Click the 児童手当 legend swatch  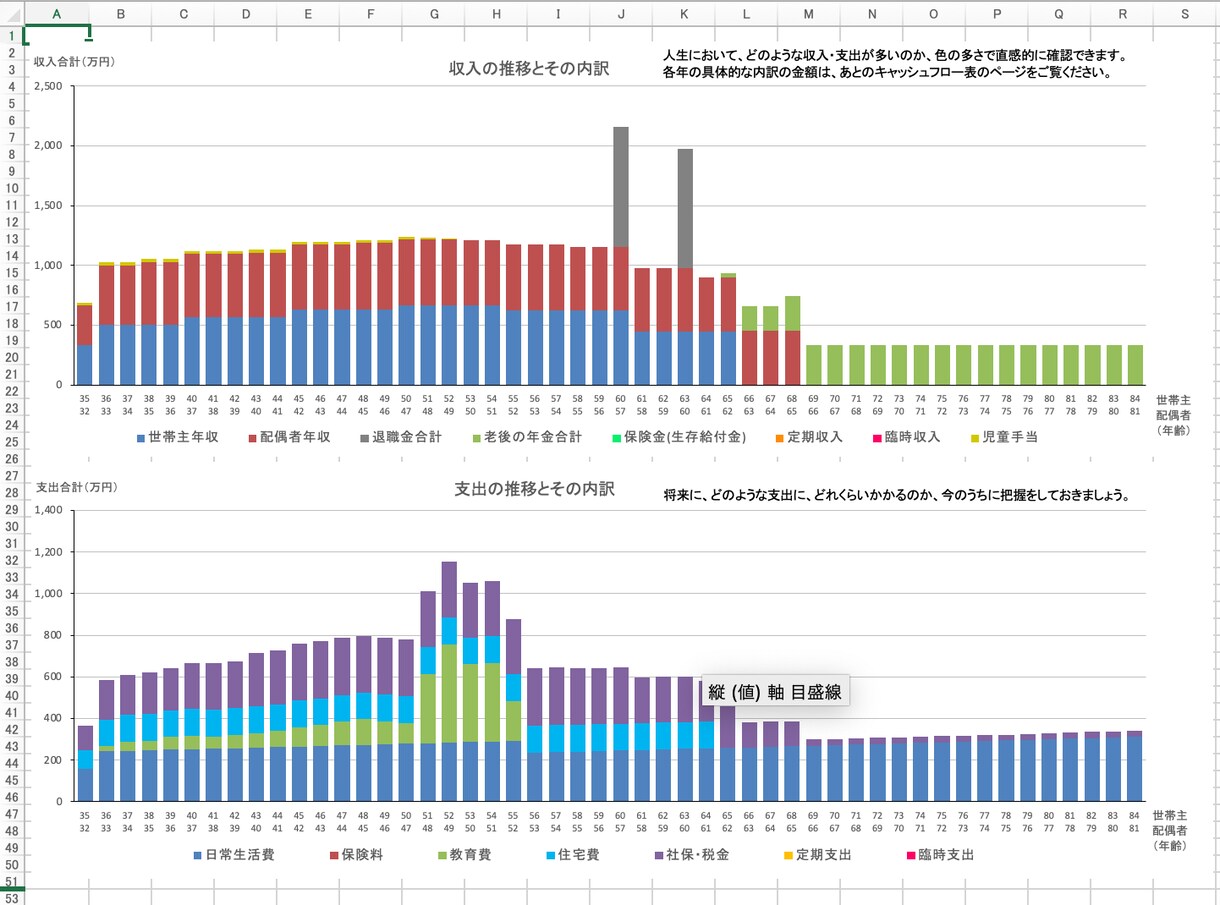coord(975,437)
